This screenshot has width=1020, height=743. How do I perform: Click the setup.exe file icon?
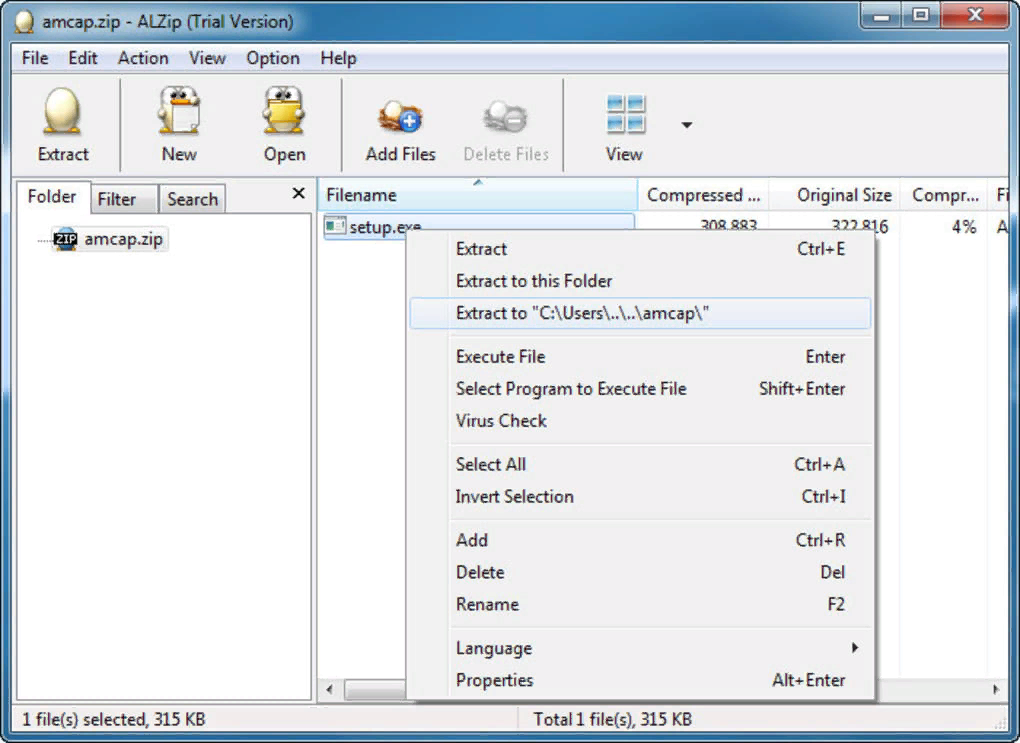335,227
